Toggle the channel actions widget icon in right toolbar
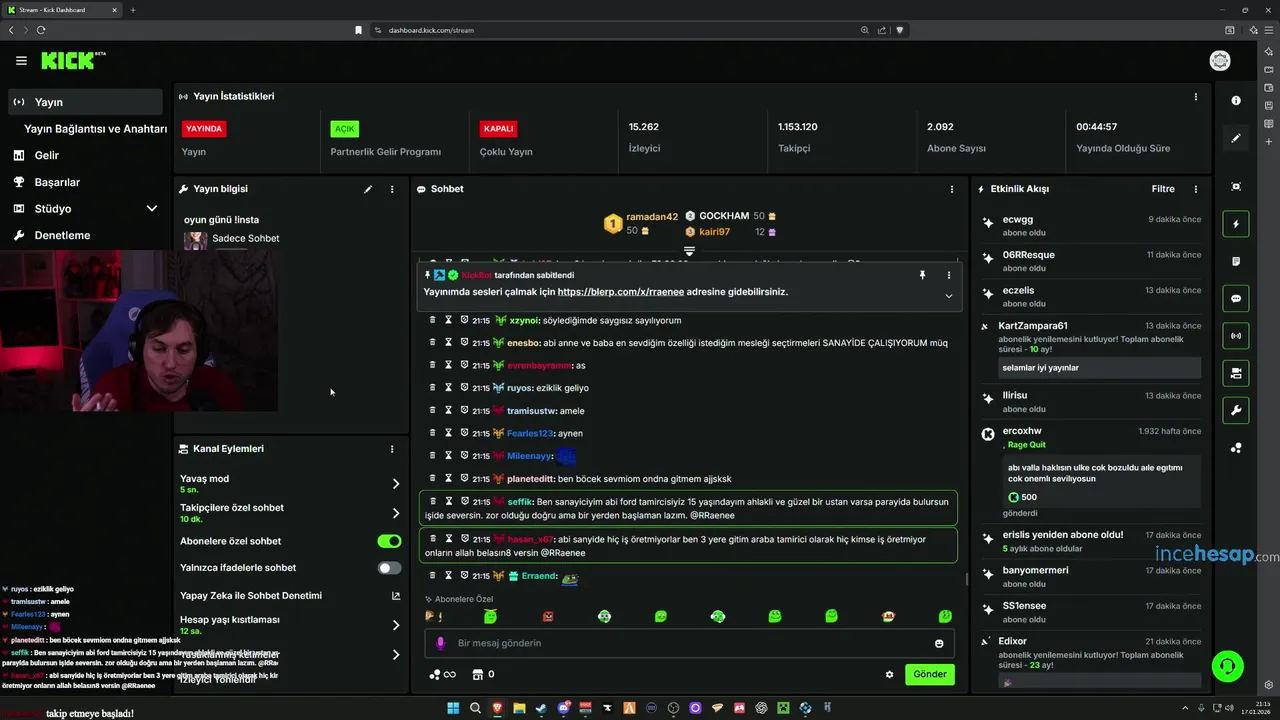 [x=1236, y=373]
